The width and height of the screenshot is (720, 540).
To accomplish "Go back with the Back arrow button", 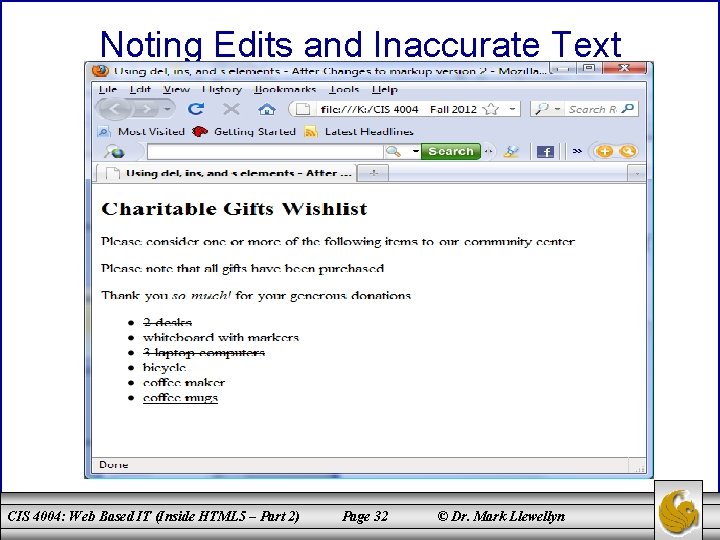I will (114, 109).
